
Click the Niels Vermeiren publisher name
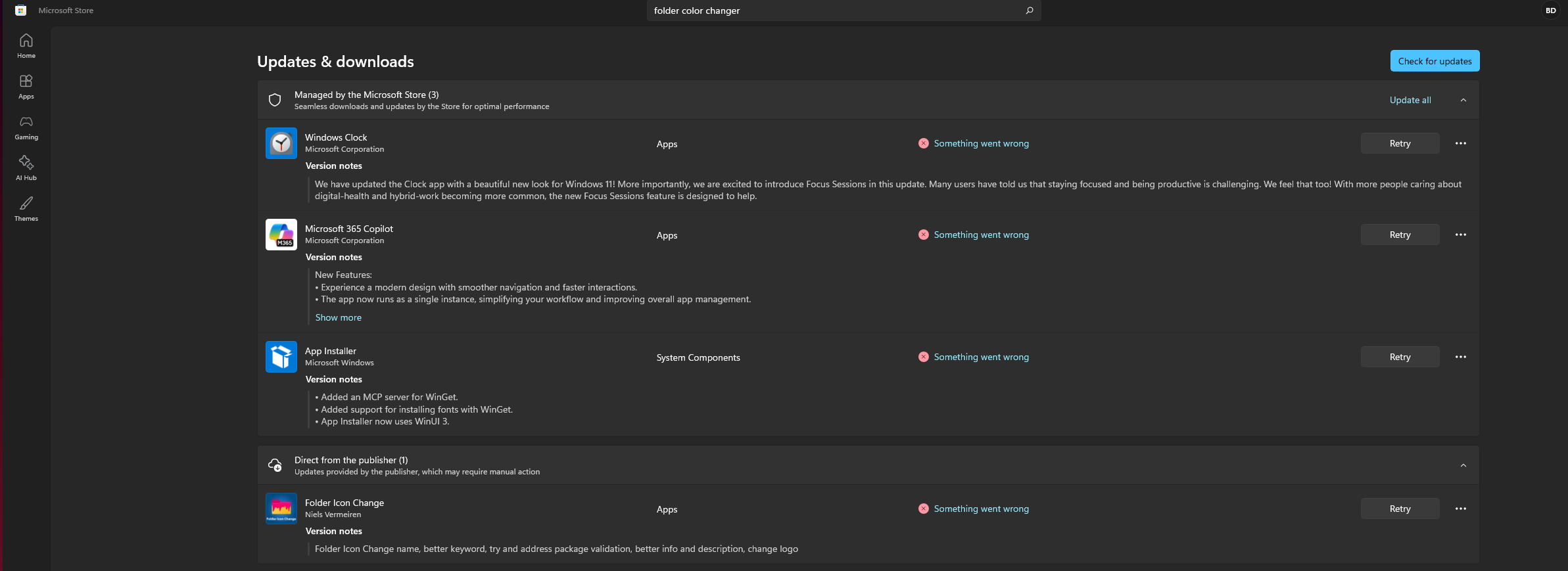pos(333,514)
